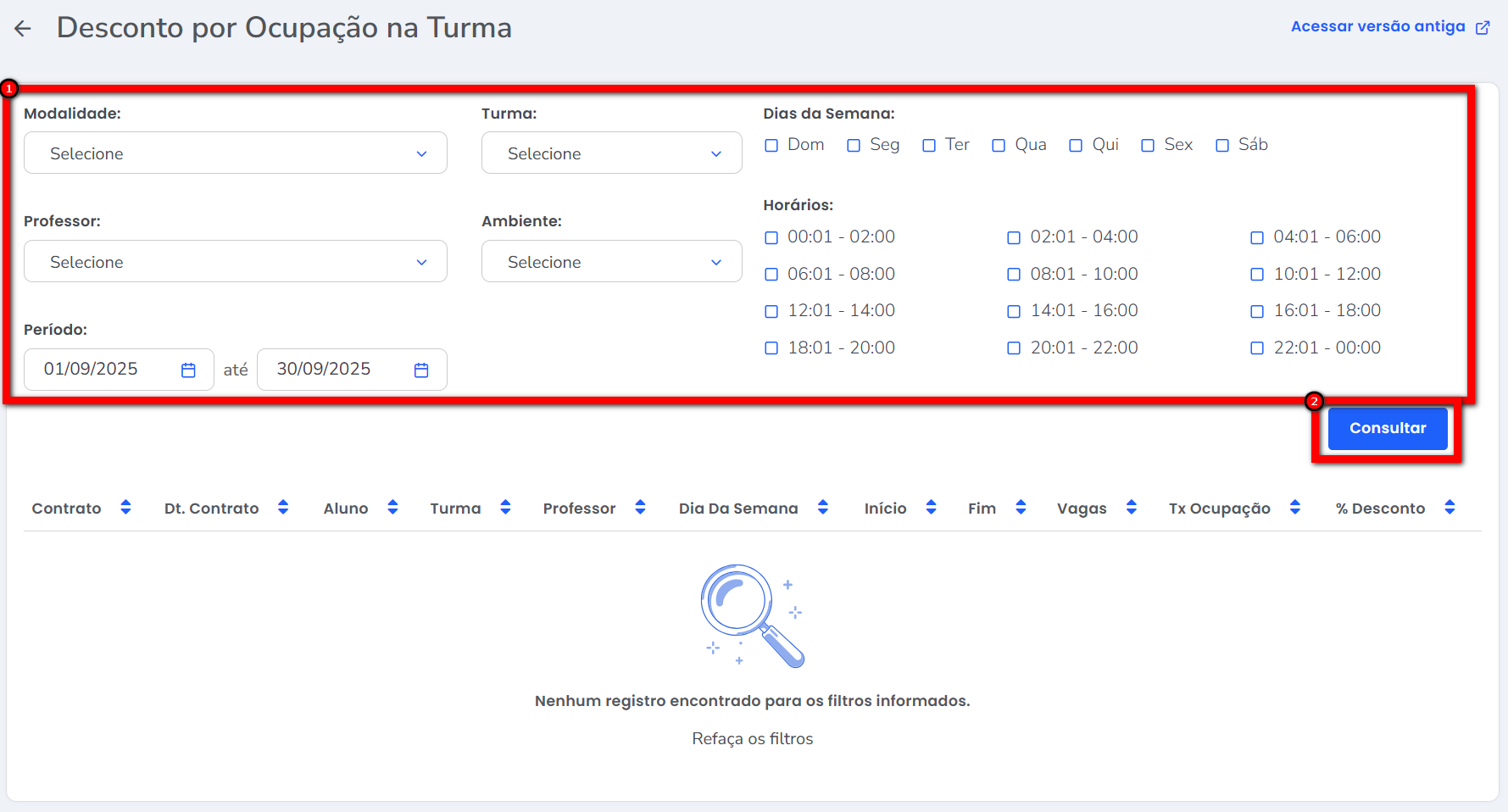Viewport: 1508px width, 812px height.
Task: Sort table by Contrato column
Action: click(125, 508)
